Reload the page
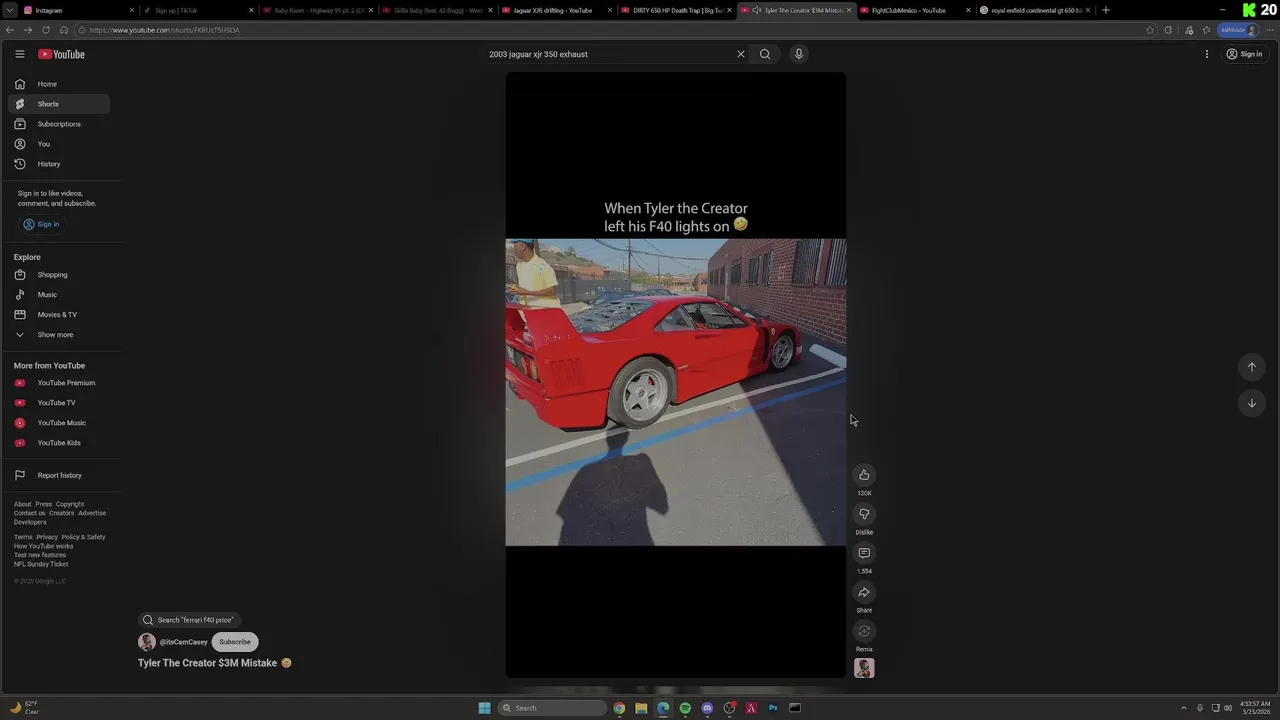This screenshot has height=720, width=1280. pyautogui.click(x=45, y=30)
